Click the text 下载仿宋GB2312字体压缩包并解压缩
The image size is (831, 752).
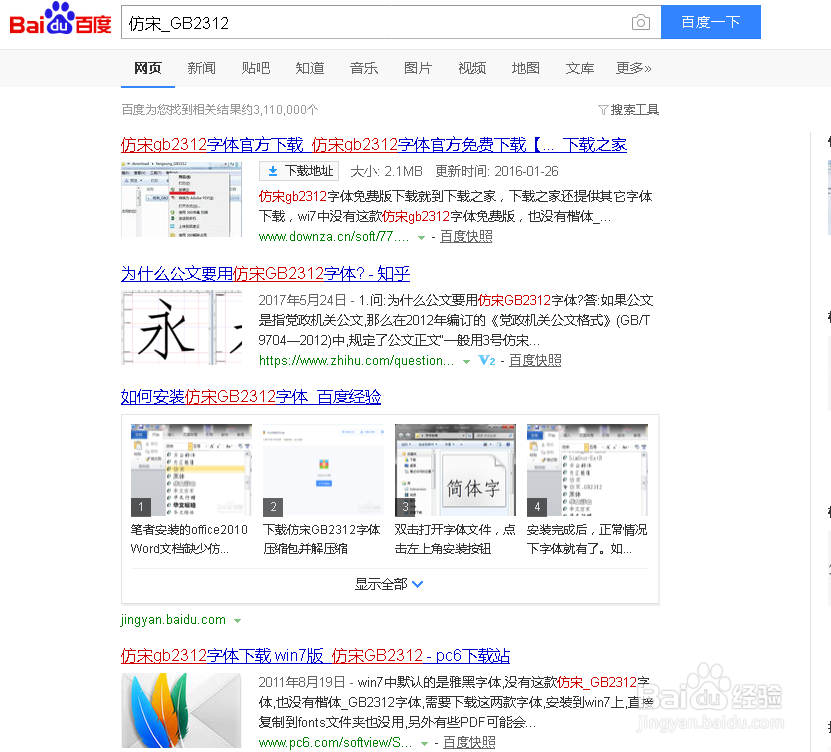[x=322, y=539]
